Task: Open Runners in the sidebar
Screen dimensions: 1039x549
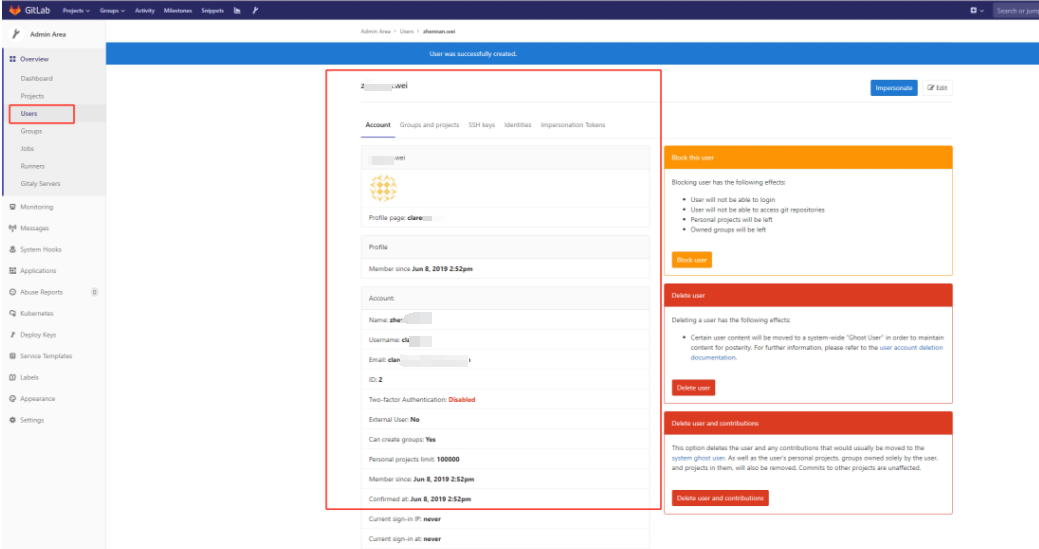Action: click(x=32, y=166)
